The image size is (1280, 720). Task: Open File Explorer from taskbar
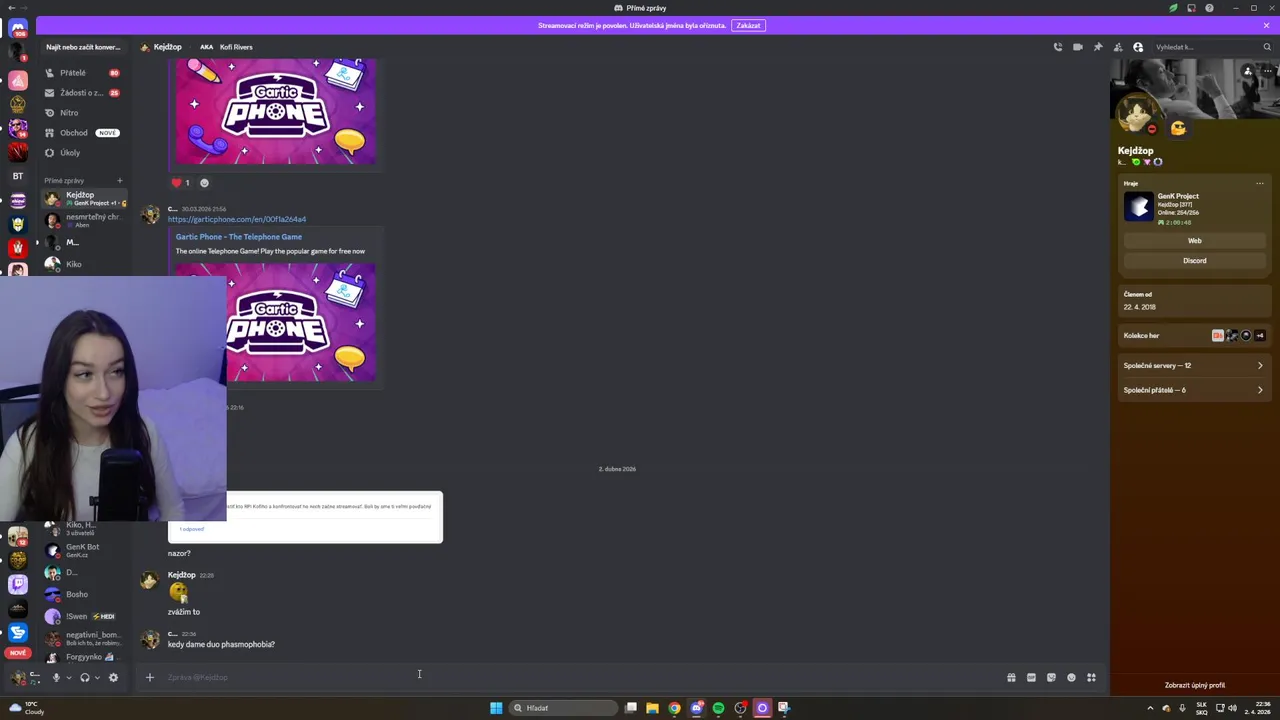click(652, 708)
